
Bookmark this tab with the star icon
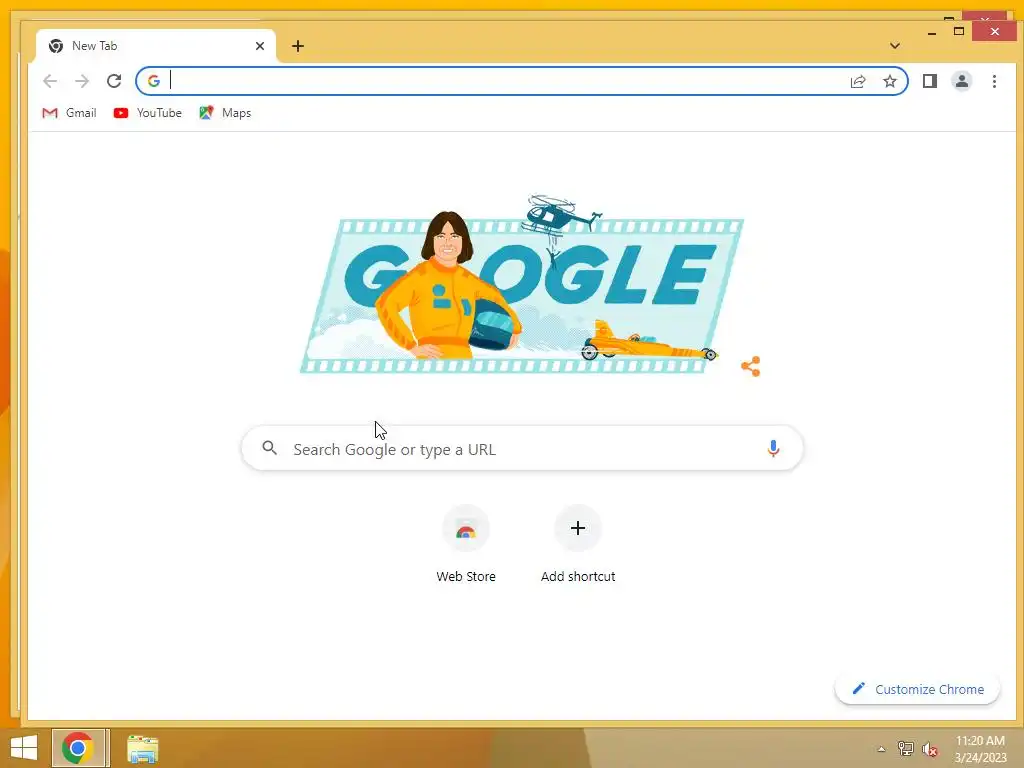(x=889, y=81)
